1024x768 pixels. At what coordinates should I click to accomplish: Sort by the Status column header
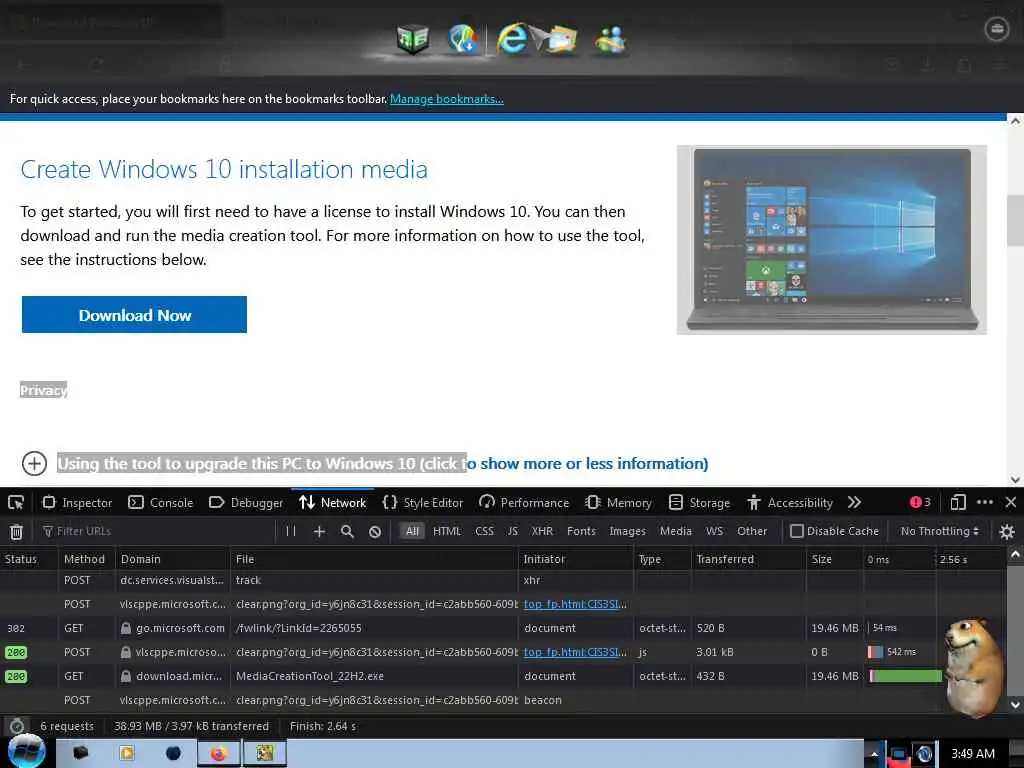pyautogui.click(x=29, y=559)
